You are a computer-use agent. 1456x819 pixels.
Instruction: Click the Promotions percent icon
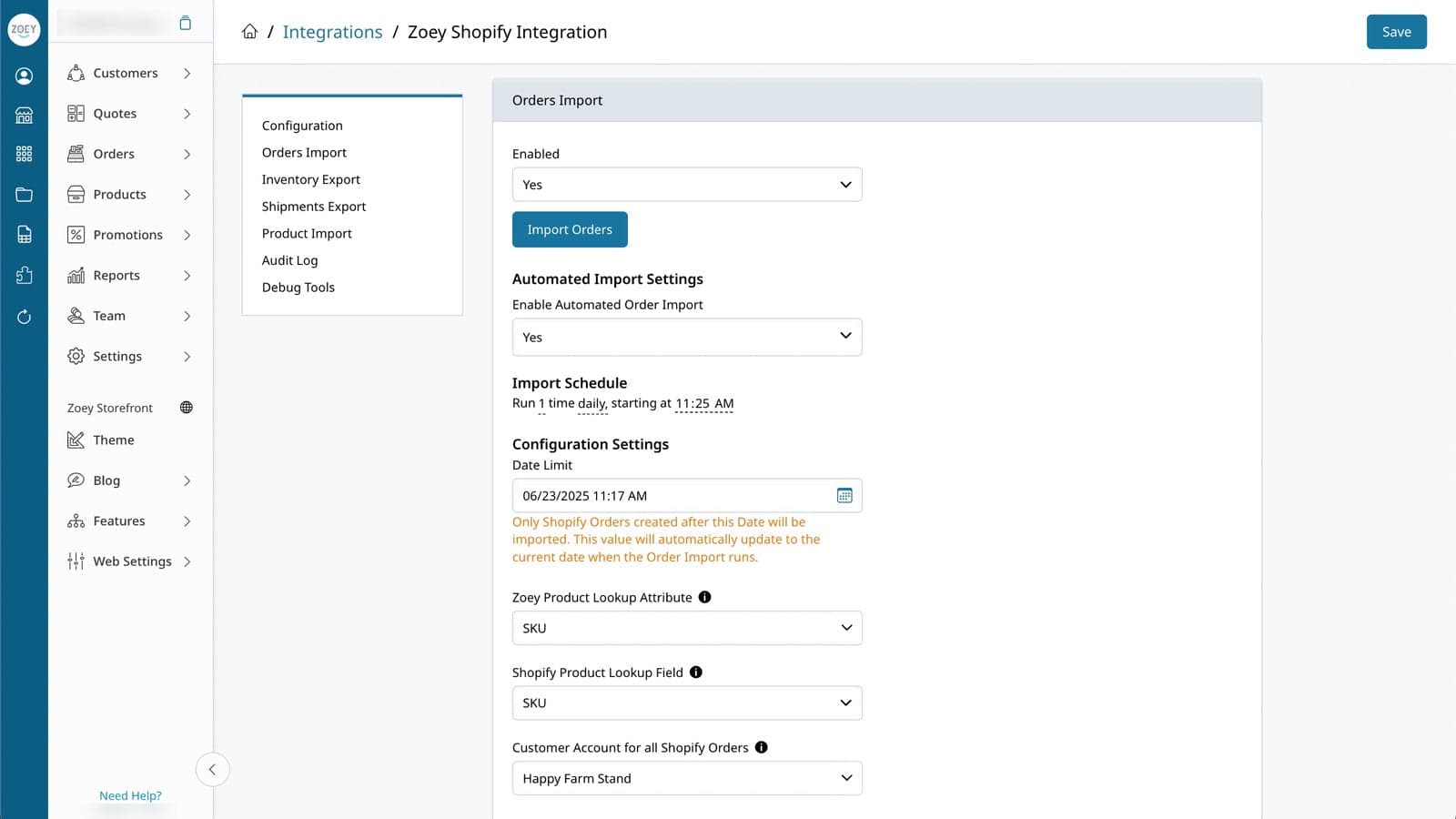(x=76, y=235)
